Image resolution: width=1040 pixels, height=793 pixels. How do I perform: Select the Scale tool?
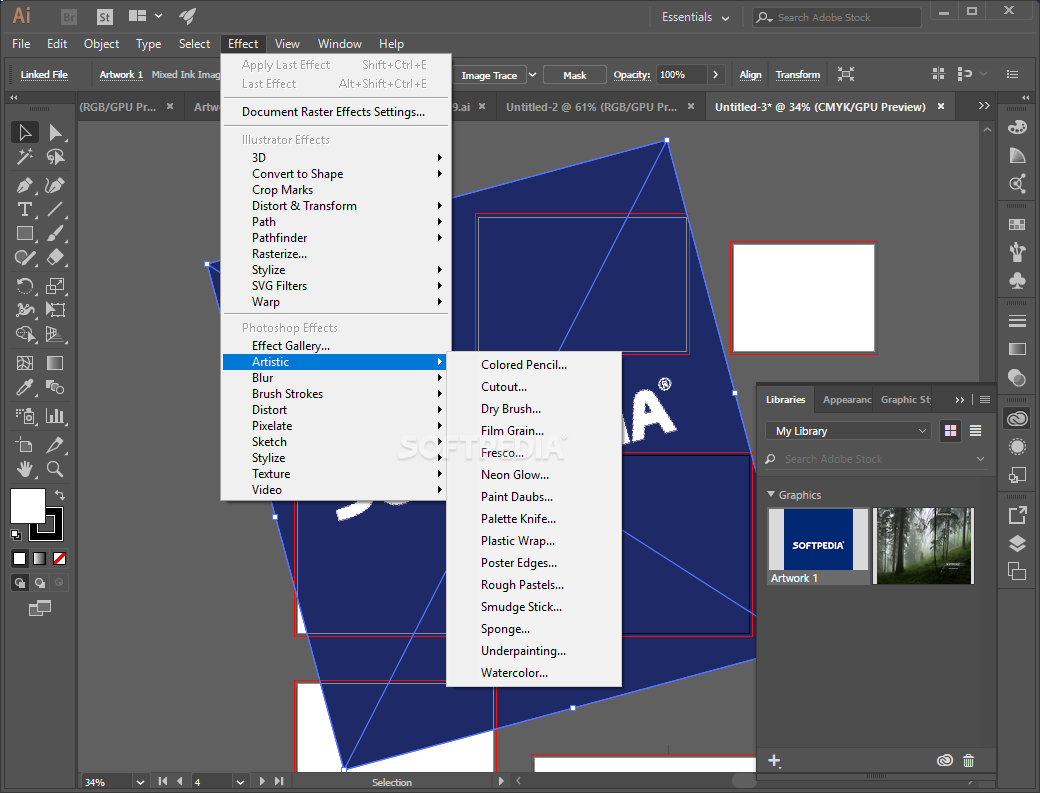click(x=55, y=286)
